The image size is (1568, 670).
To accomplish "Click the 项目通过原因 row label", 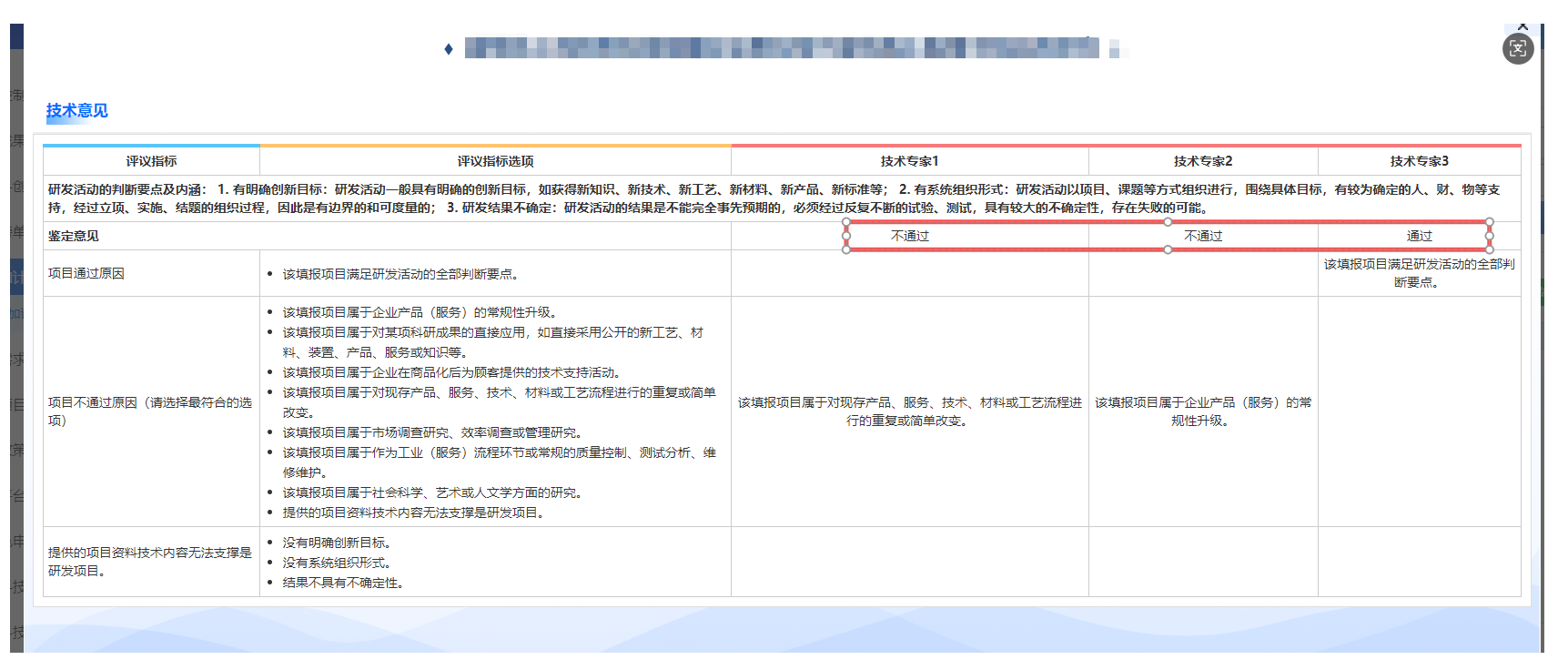I will 86,273.
